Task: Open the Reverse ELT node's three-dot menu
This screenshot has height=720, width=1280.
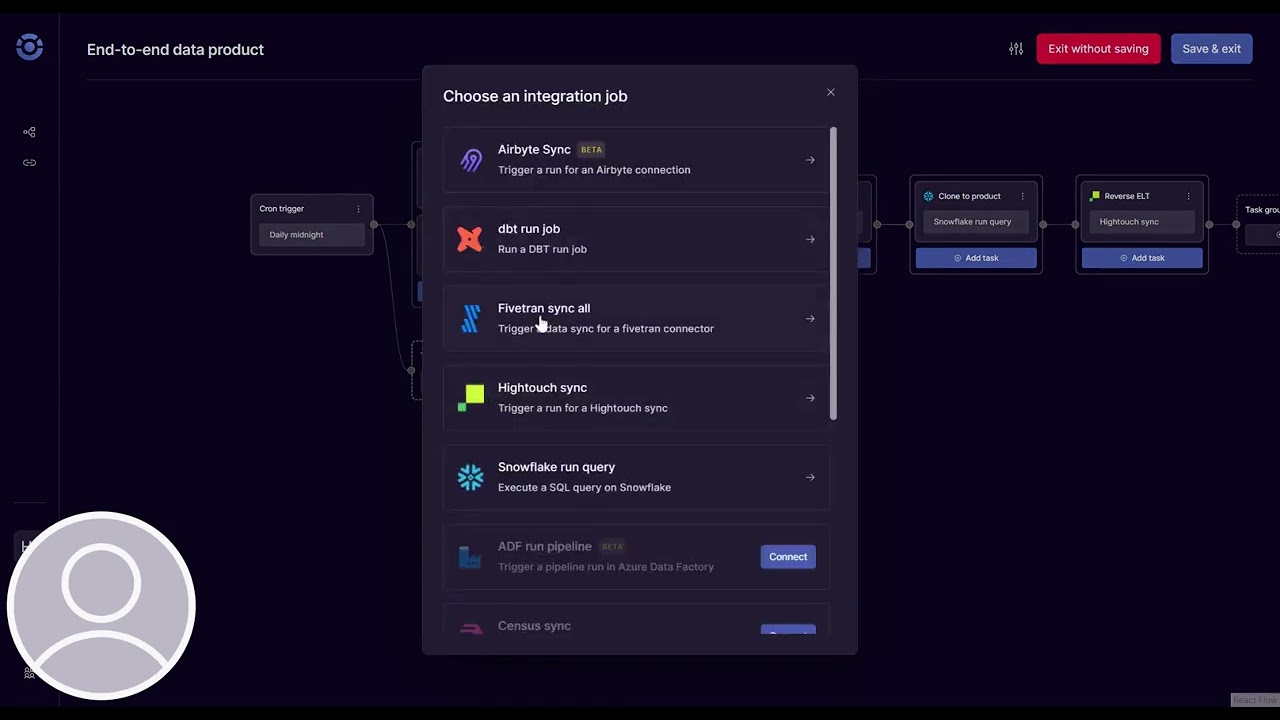Action: [1188, 196]
